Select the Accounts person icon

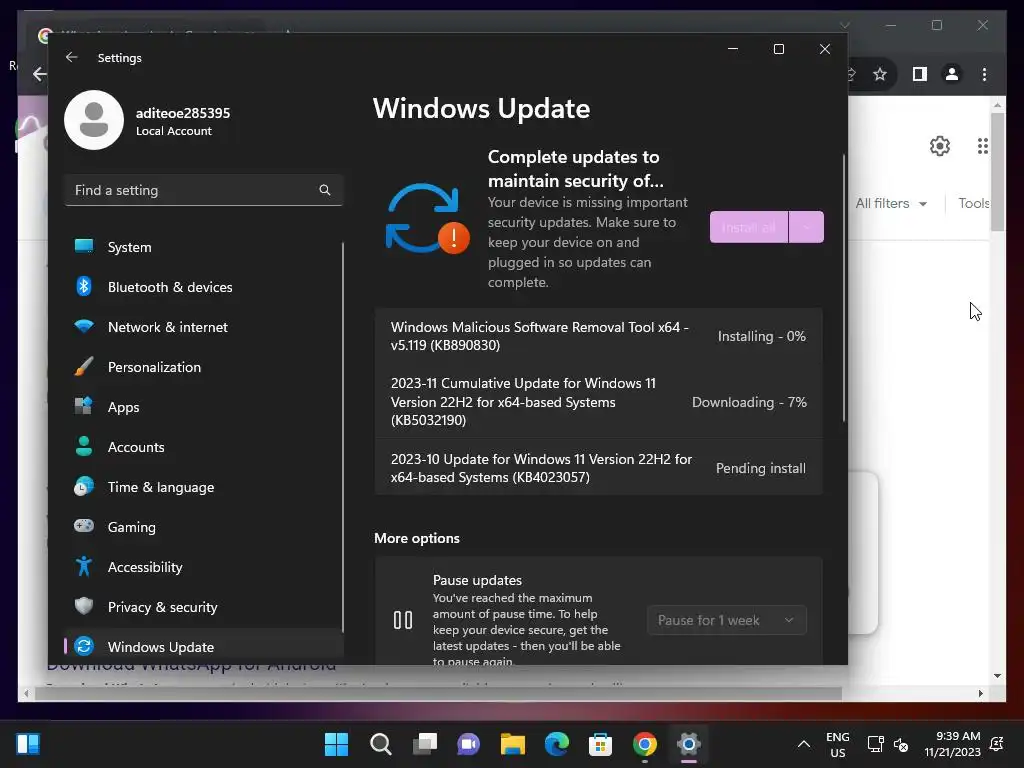84,446
